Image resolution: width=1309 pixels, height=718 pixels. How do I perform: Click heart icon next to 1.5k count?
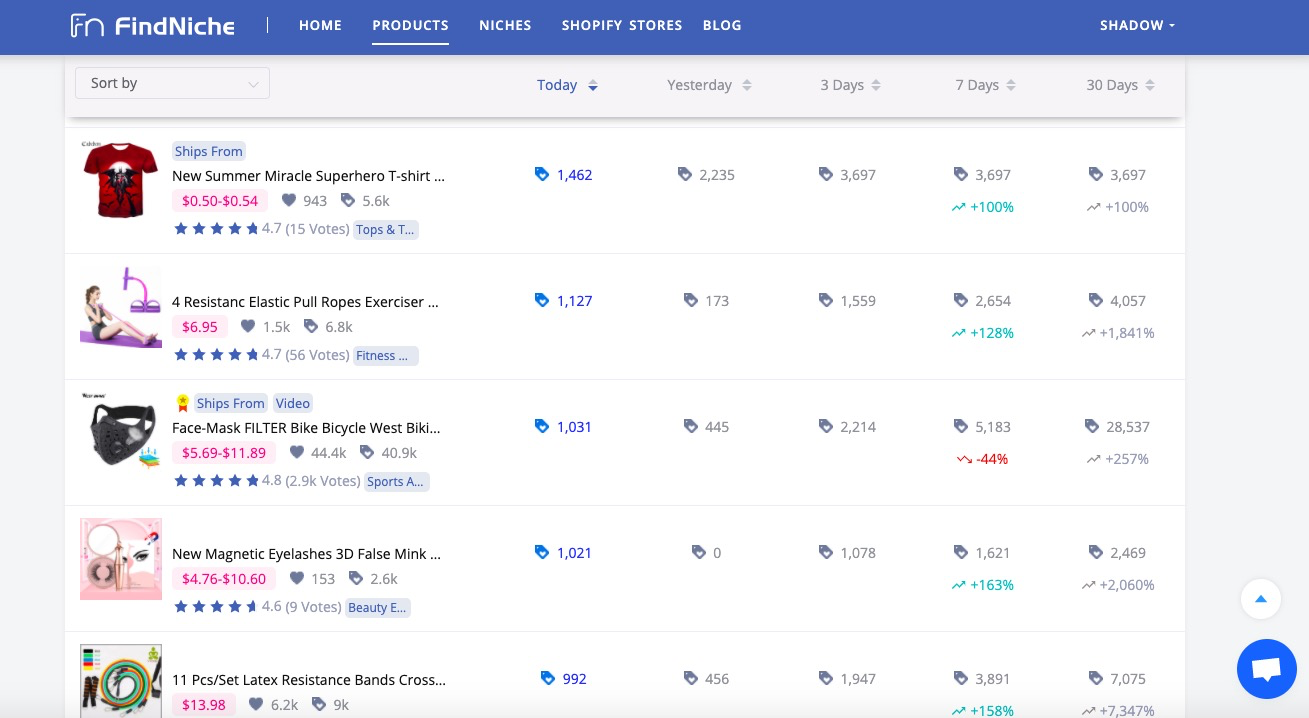point(248,327)
